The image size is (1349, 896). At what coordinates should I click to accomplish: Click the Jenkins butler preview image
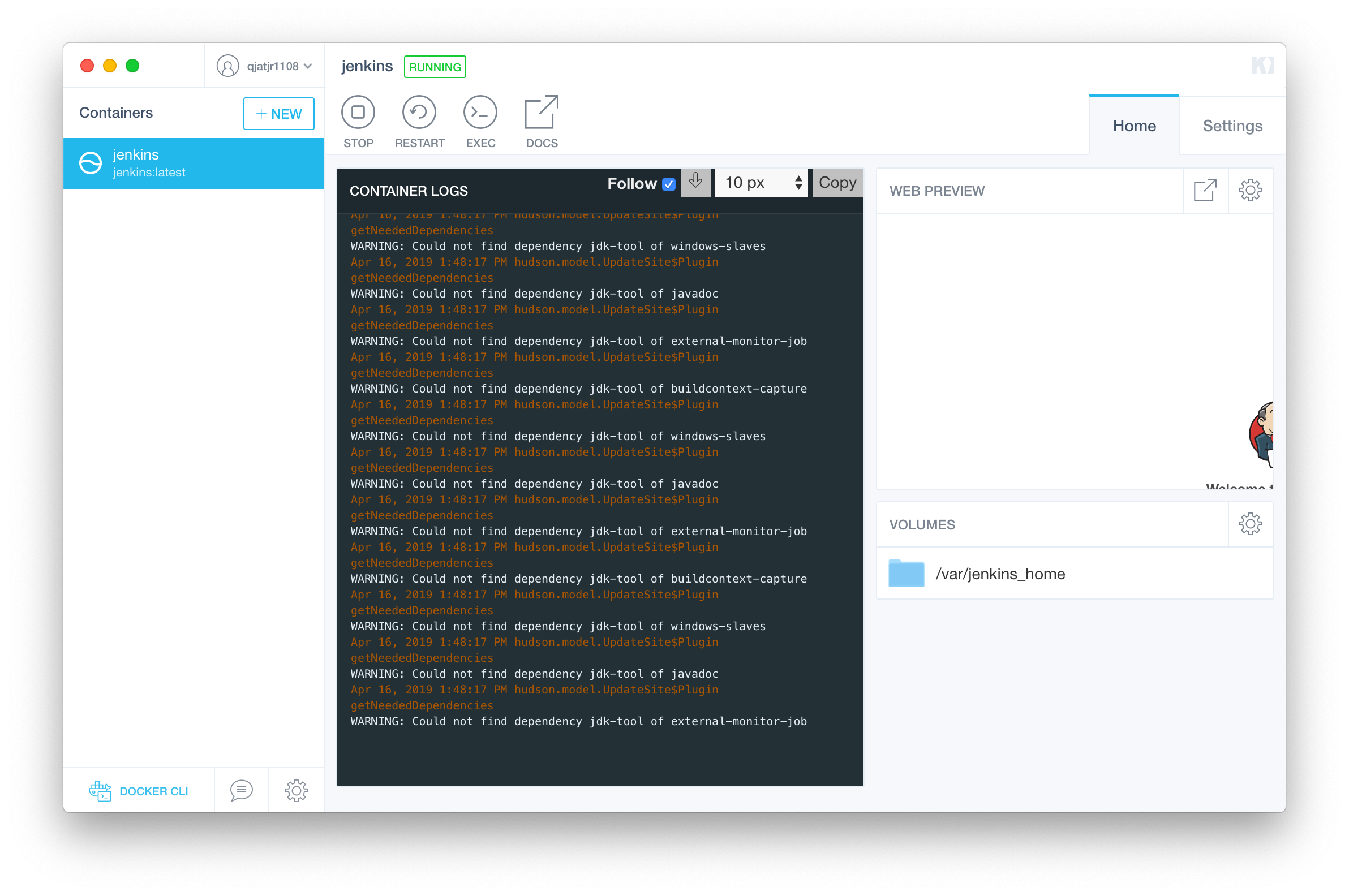[x=1261, y=434]
